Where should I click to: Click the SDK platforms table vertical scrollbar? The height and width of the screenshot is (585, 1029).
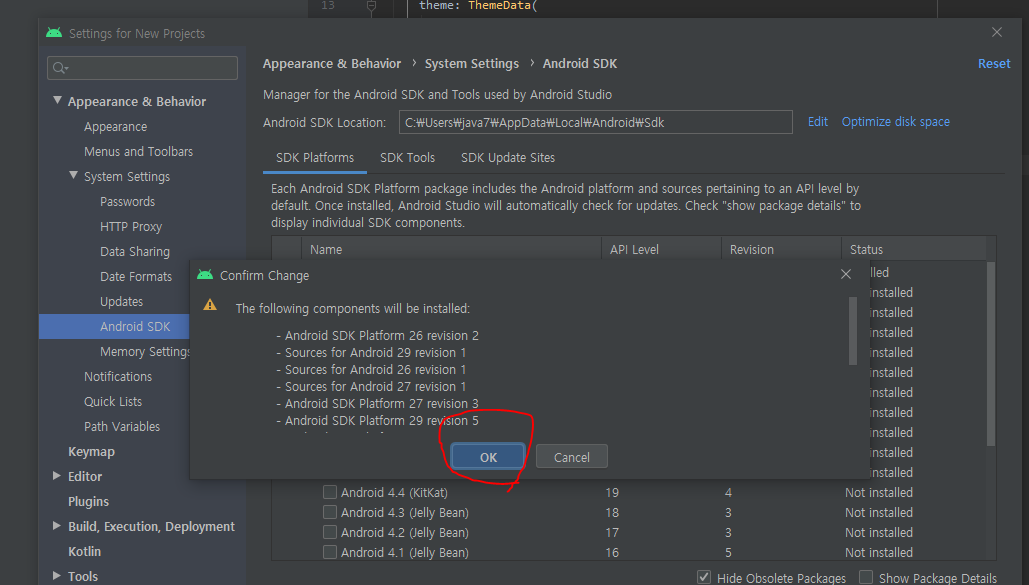tap(991, 354)
